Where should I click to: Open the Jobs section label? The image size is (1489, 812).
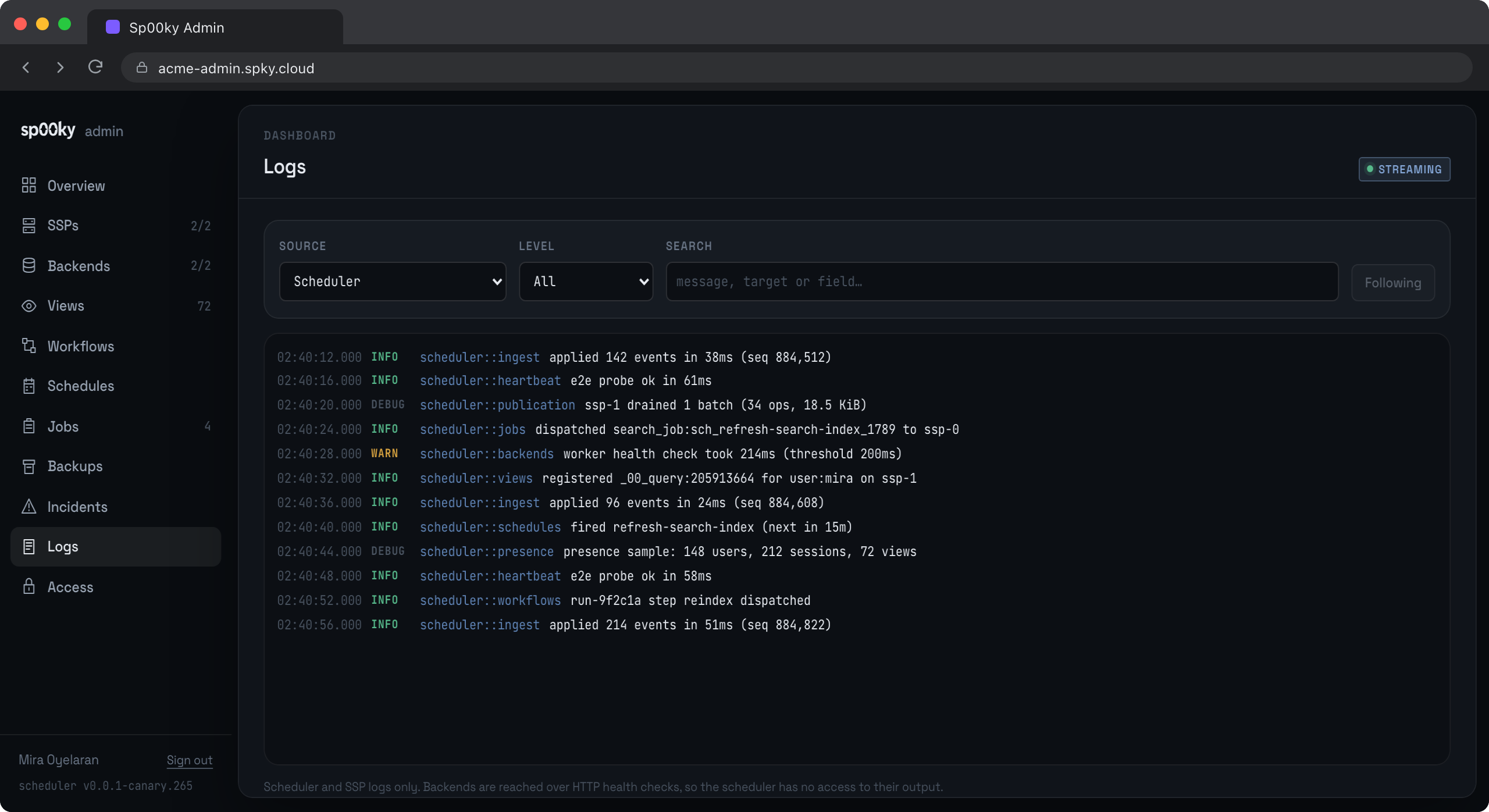click(x=63, y=426)
